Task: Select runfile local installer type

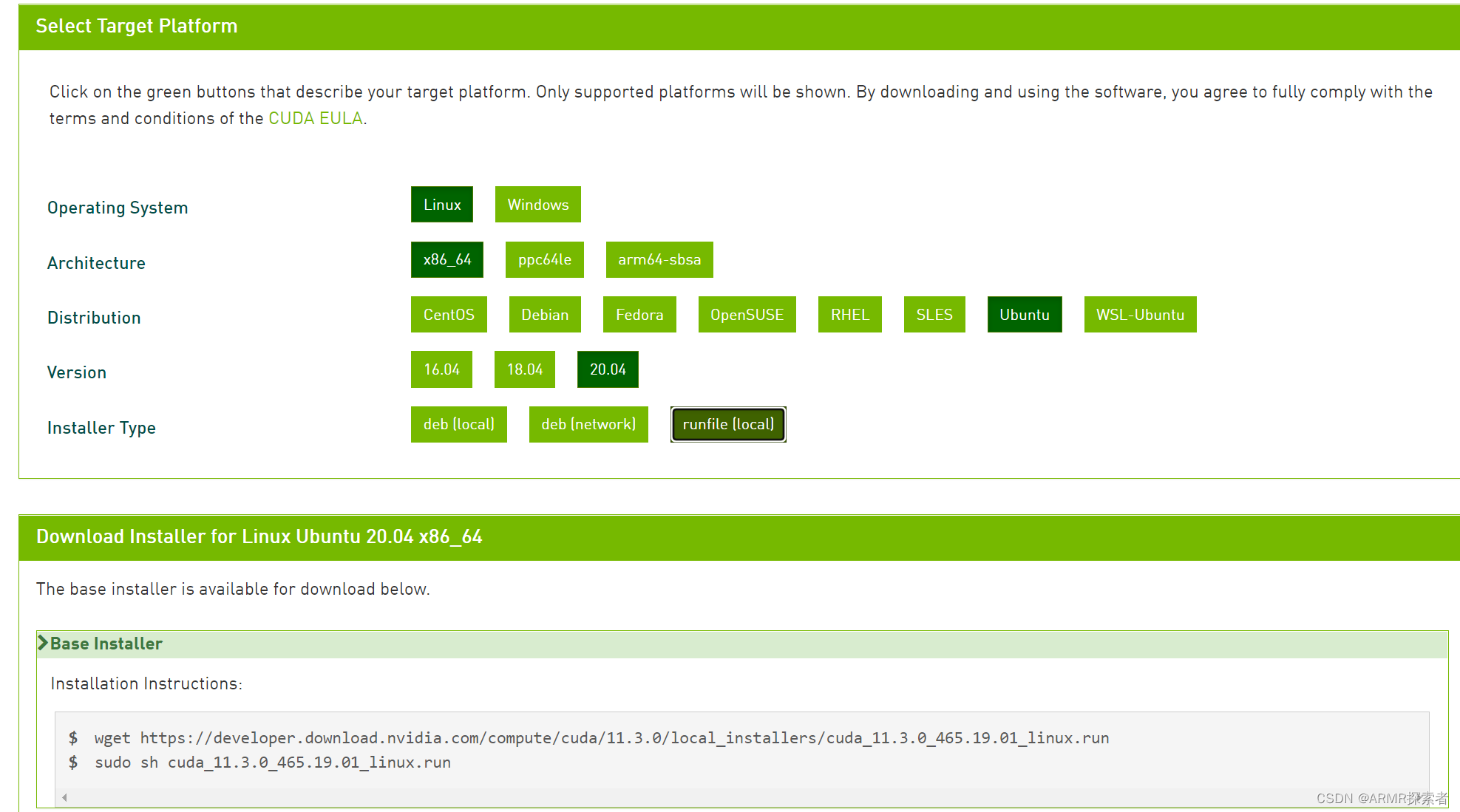Action: tap(728, 423)
